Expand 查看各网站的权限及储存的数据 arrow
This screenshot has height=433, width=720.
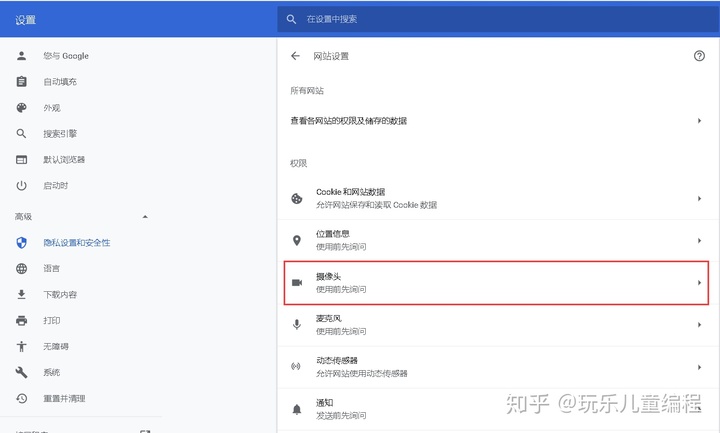699,121
